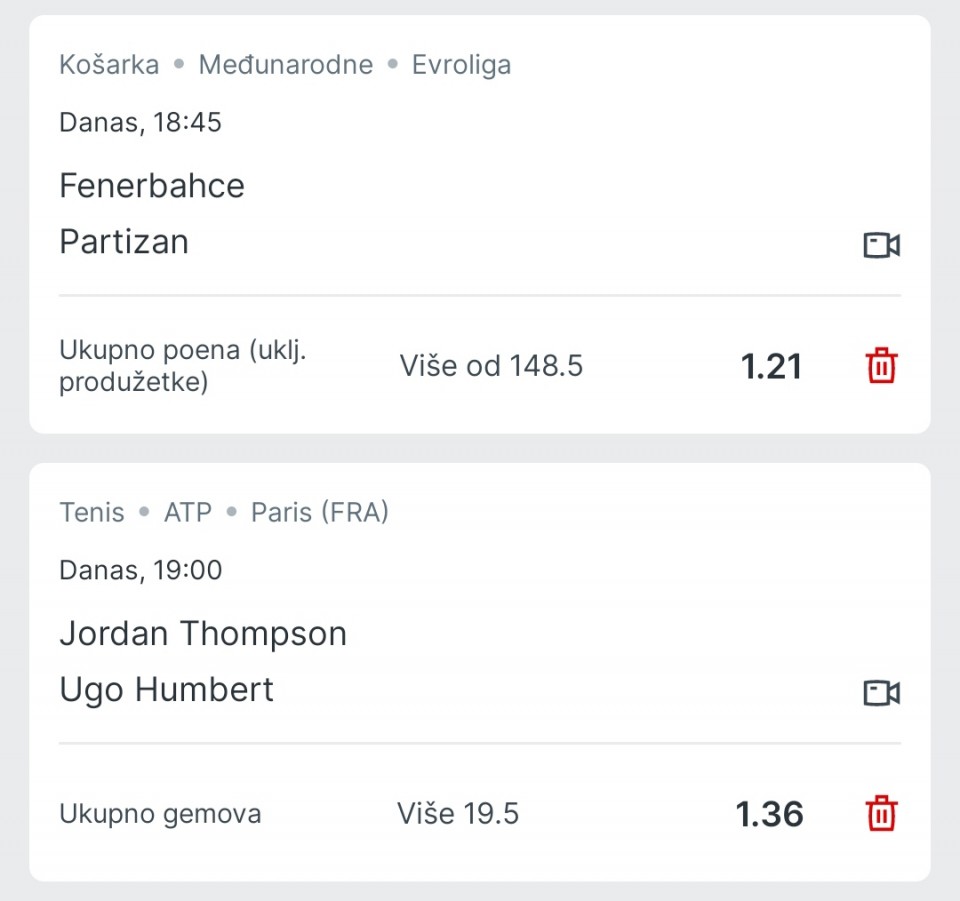Open live stream for Fenerbahce vs Partizan
Screen dimensions: 960x901
[x=881, y=245]
